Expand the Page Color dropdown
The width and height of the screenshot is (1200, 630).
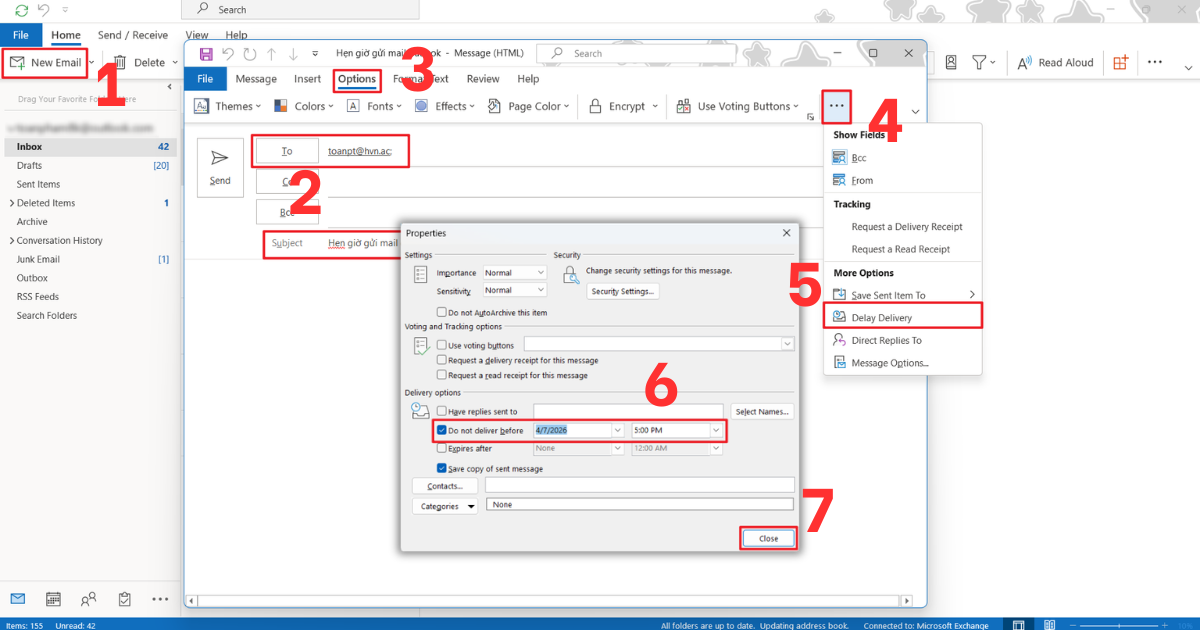pyautogui.click(x=566, y=106)
